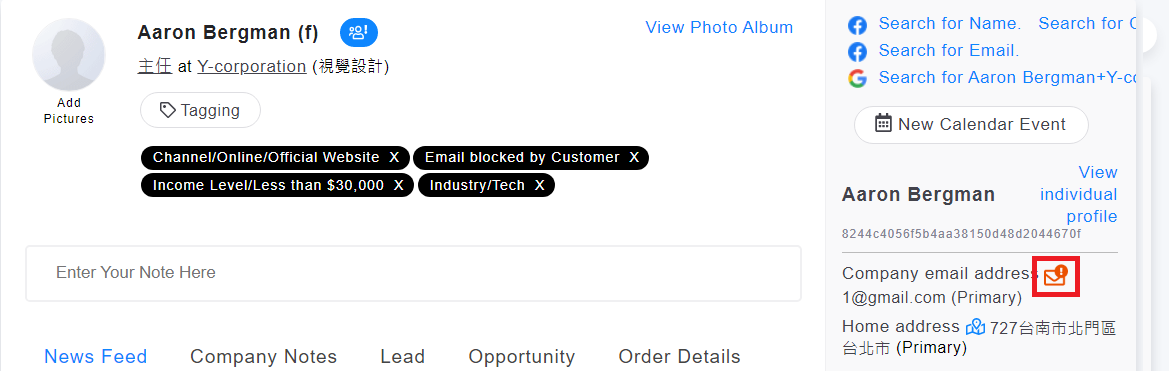Go to the Order Details tab
Image resolution: width=1169 pixels, height=371 pixels.
[679, 356]
